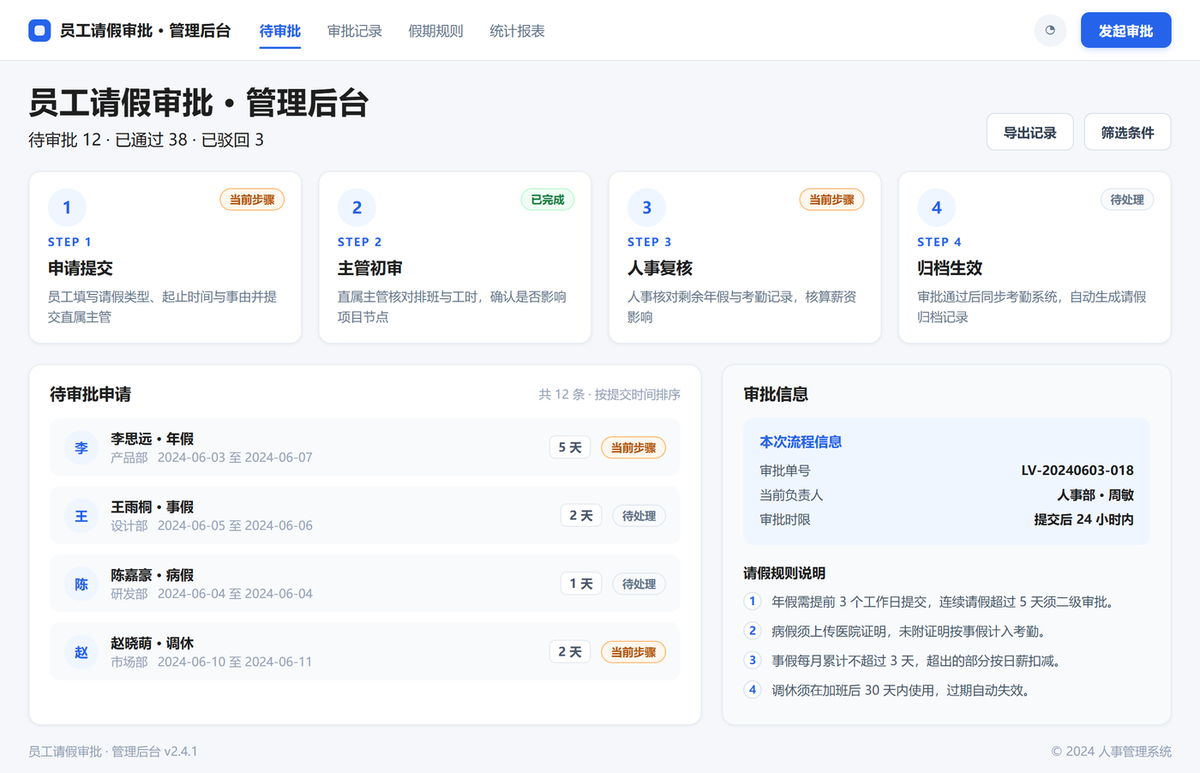Image resolution: width=1200 pixels, height=773 pixels.
Task: Open the 李思远 • 年假 request
Action: pyautogui.click(x=365, y=447)
